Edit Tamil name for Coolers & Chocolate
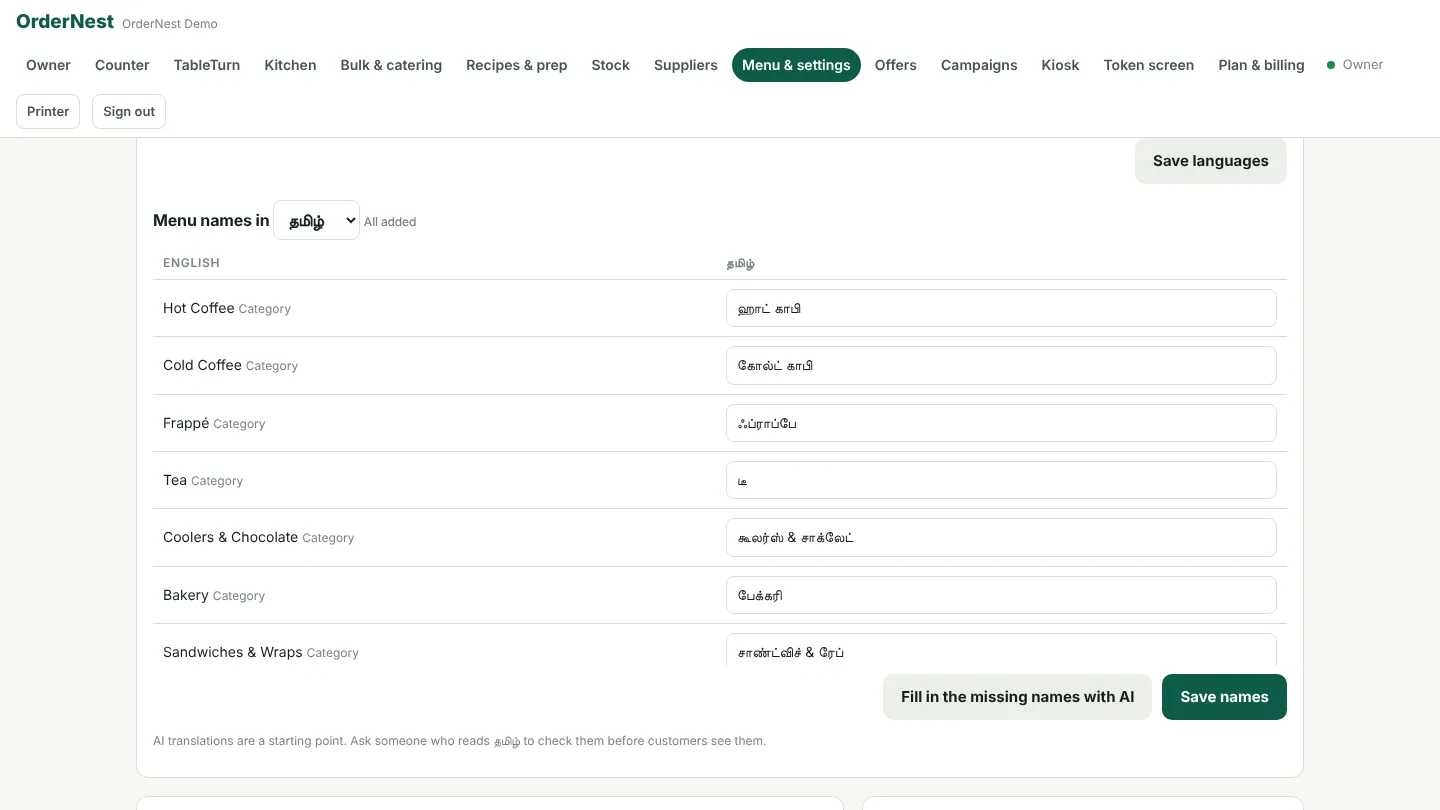The image size is (1440, 810). pos(1001,537)
